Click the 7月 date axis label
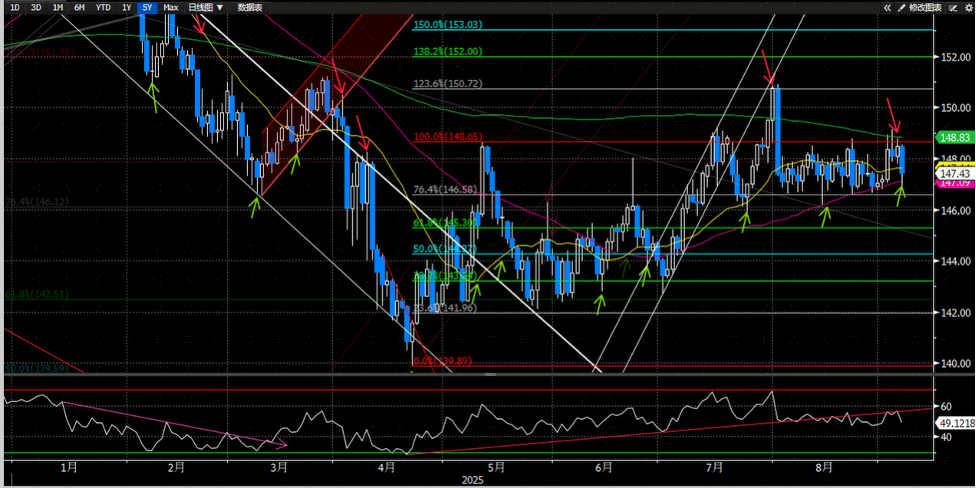This screenshot has height=488, width=976. [x=715, y=467]
